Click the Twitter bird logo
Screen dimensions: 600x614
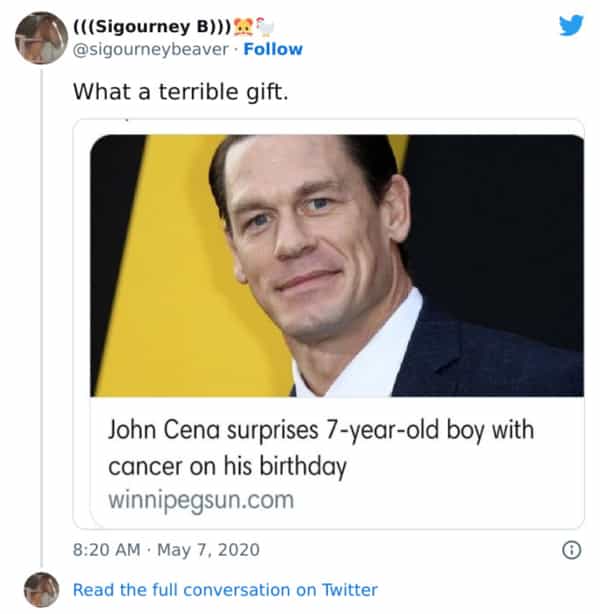[571, 25]
